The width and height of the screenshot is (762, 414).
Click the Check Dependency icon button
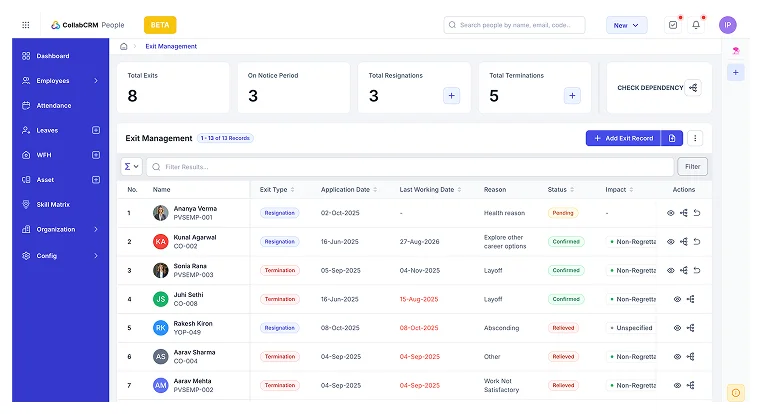pyautogui.click(x=693, y=88)
